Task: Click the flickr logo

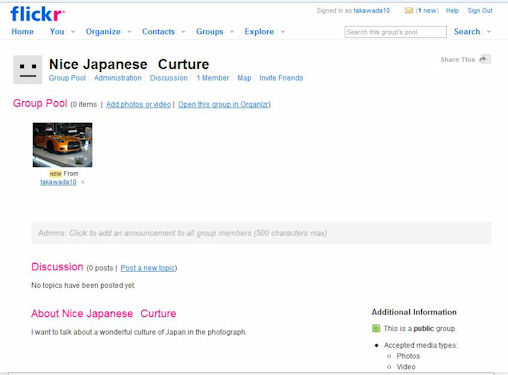Action: click(37, 14)
